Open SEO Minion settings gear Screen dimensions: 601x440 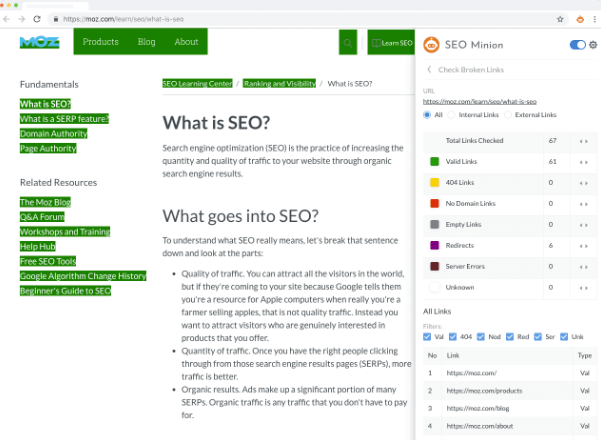593,45
